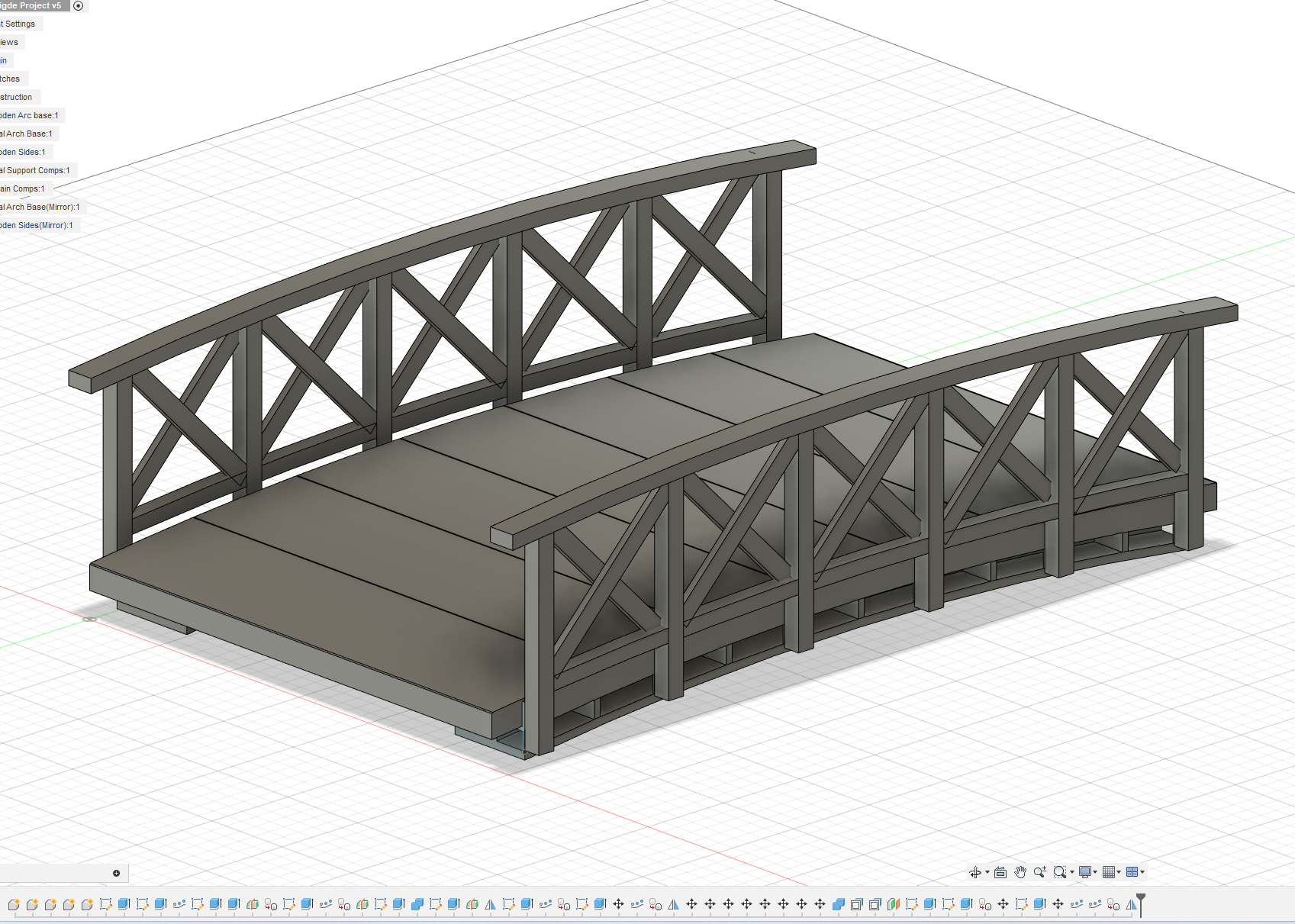Select the first move feature in the timeline
Screen dimensions: 1295x924
[x=618, y=904]
